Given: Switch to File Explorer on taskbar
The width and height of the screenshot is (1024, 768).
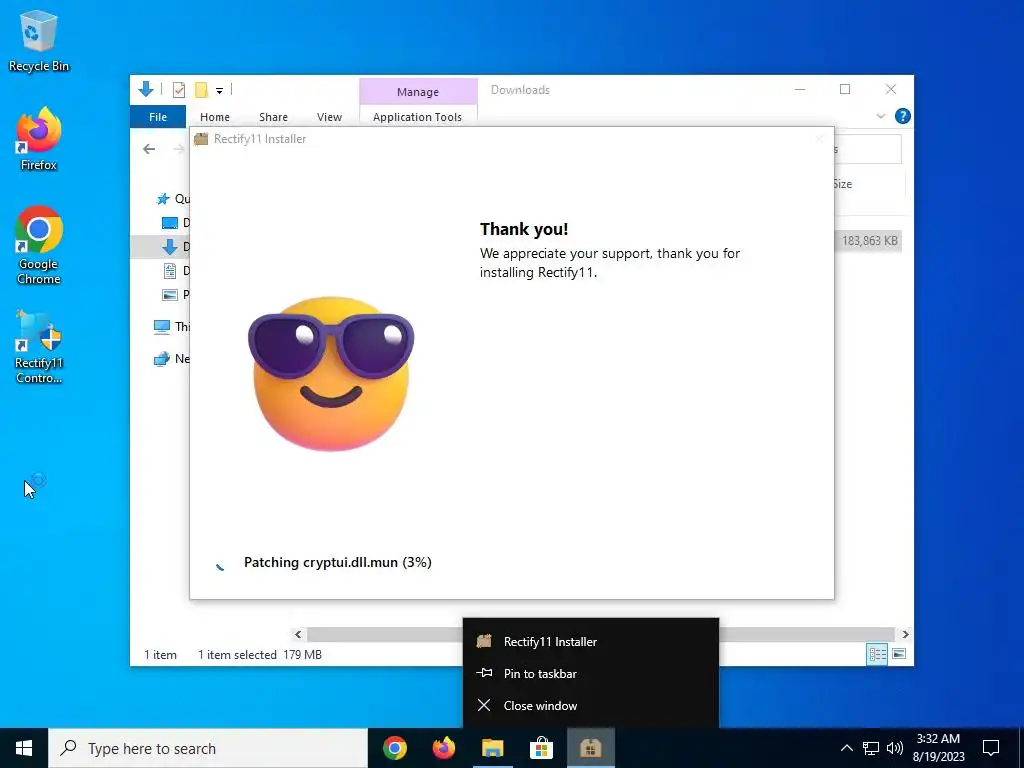Looking at the screenshot, I should coord(492,748).
